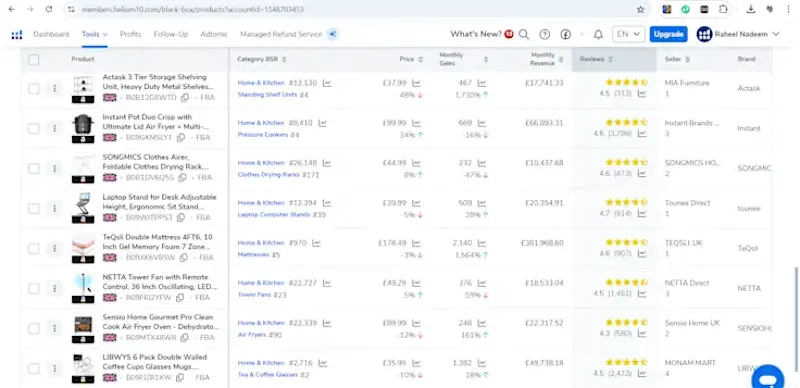Check the LIBWYS Coffee Cups row checkbox
Viewport: 800px width, 388px height.
click(34, 369)
